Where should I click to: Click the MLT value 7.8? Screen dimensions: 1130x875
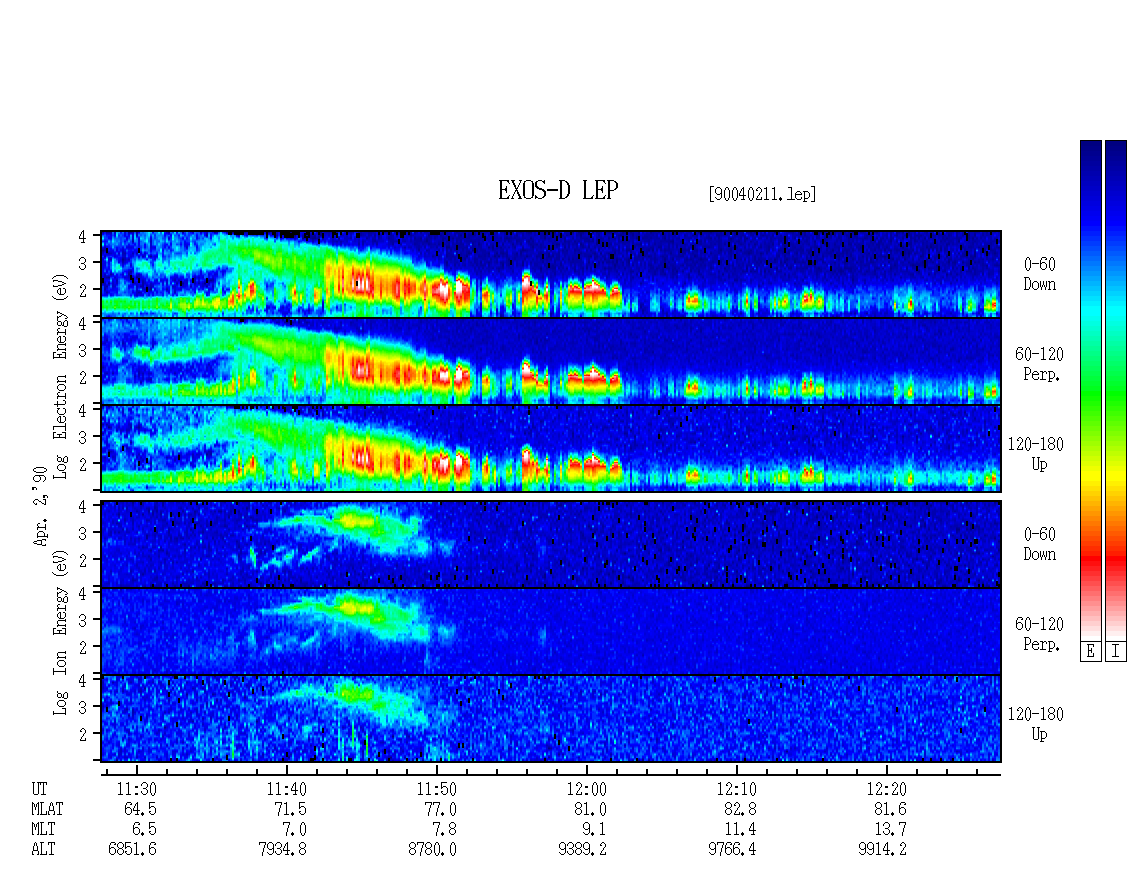(444, 830)
